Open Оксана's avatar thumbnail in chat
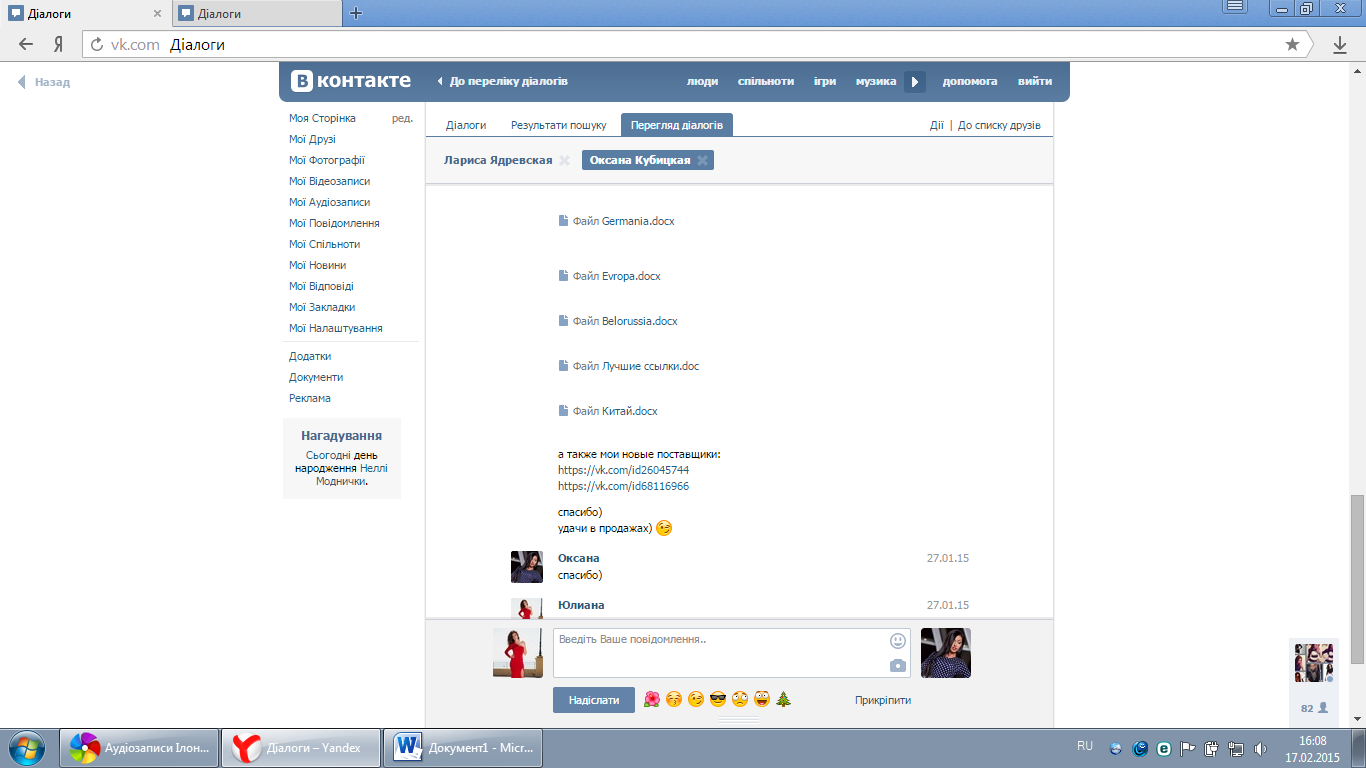Image resolution: width=1366 pixels, height=768 pixels. (527, 567)
